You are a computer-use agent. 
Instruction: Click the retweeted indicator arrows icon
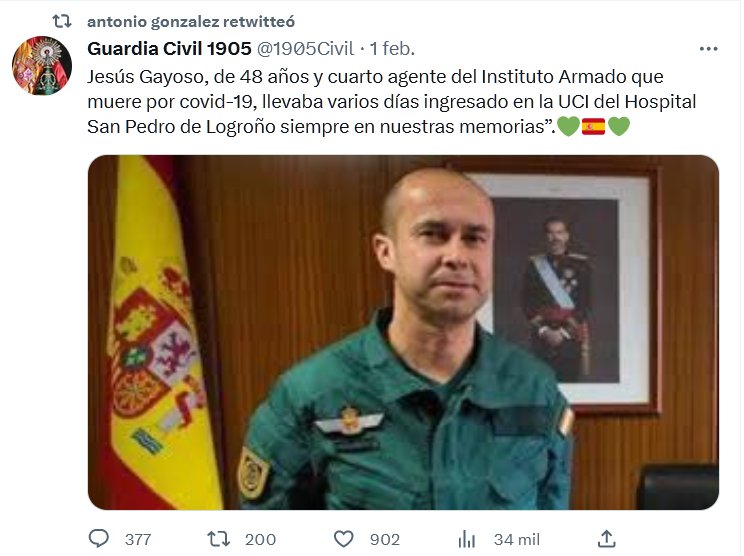pyautogui.click(x=62, y=21)
